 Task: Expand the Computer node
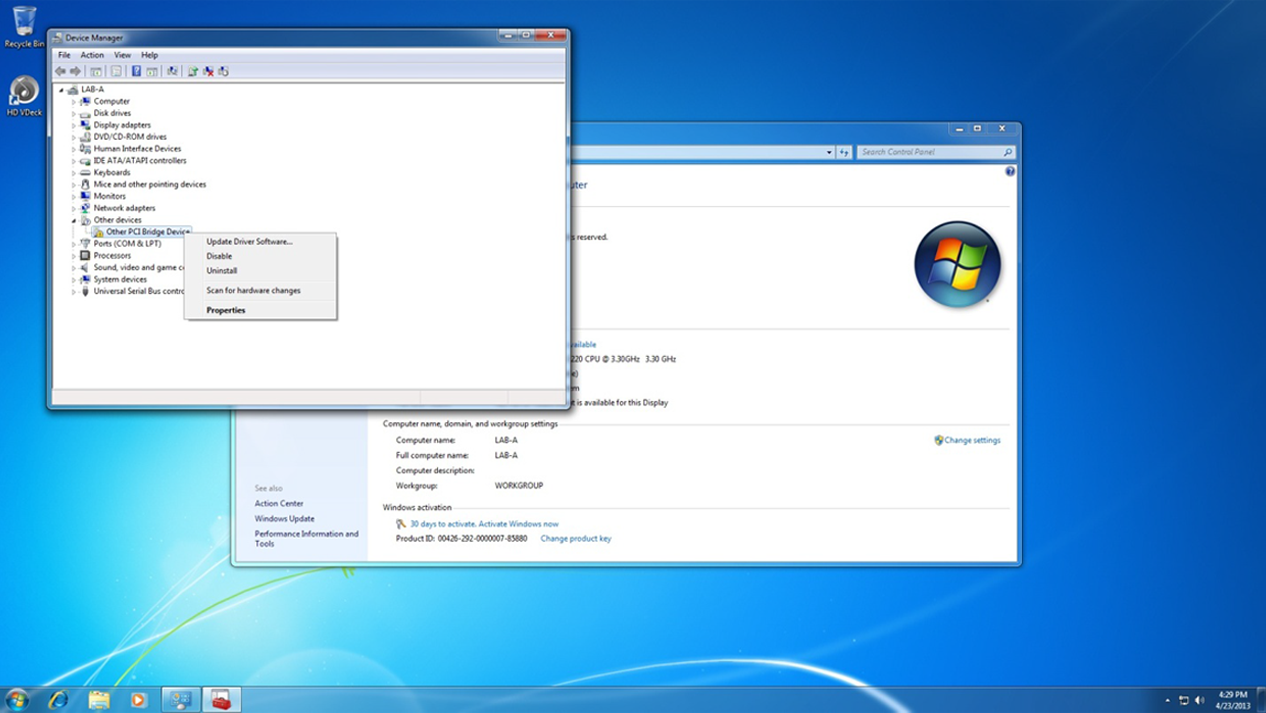[74, 102]
